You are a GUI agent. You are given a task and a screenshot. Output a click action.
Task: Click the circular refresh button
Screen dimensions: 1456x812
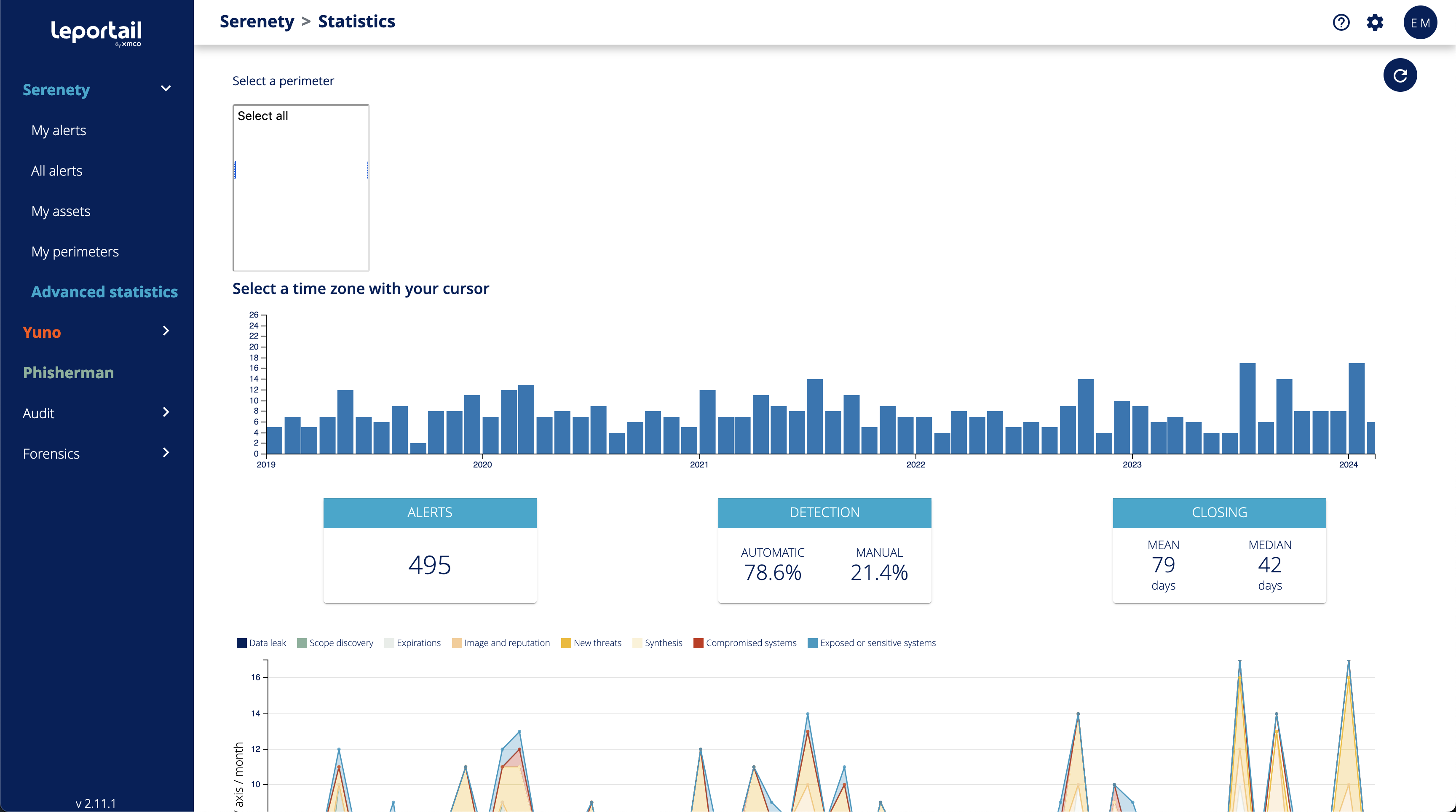pyautogui.click(x=1400, y=75)
